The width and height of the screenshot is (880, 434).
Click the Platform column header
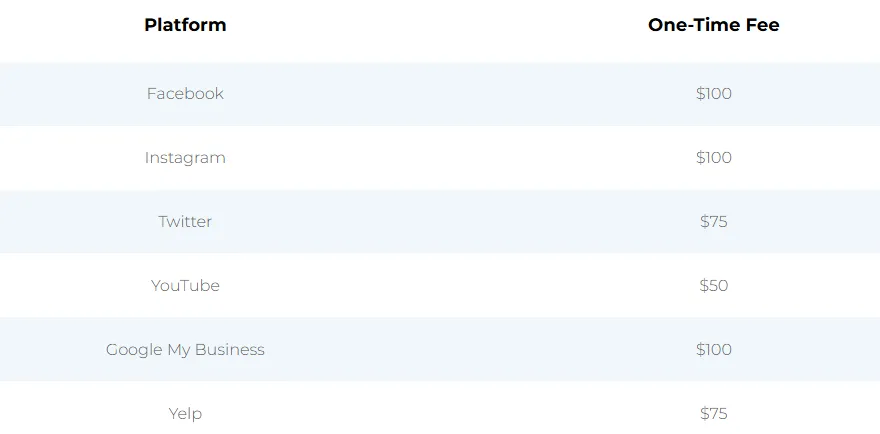pos(185,25)
